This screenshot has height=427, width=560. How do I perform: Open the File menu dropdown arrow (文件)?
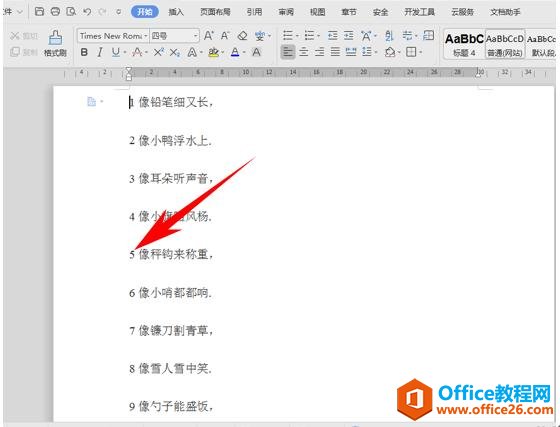[20, 12]
